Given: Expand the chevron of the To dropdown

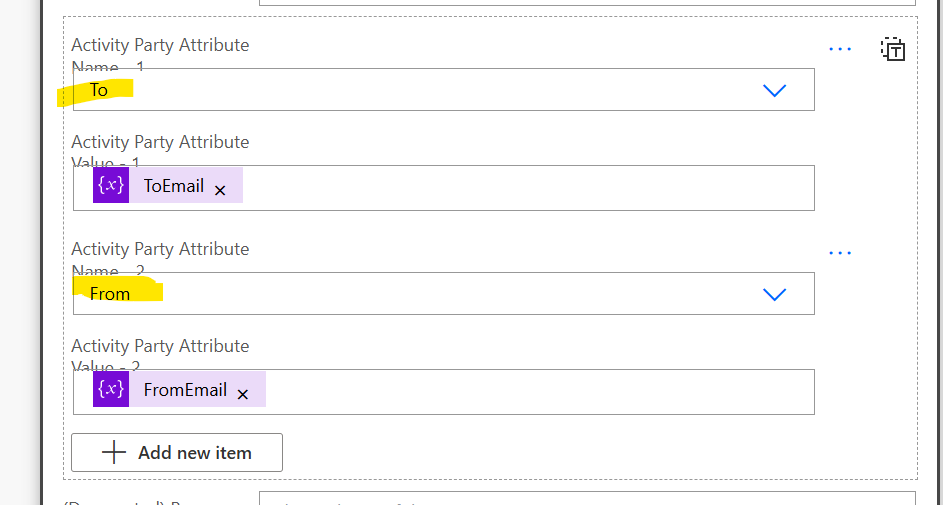Looking at the screenshot, I should click(x=774, y=90).
